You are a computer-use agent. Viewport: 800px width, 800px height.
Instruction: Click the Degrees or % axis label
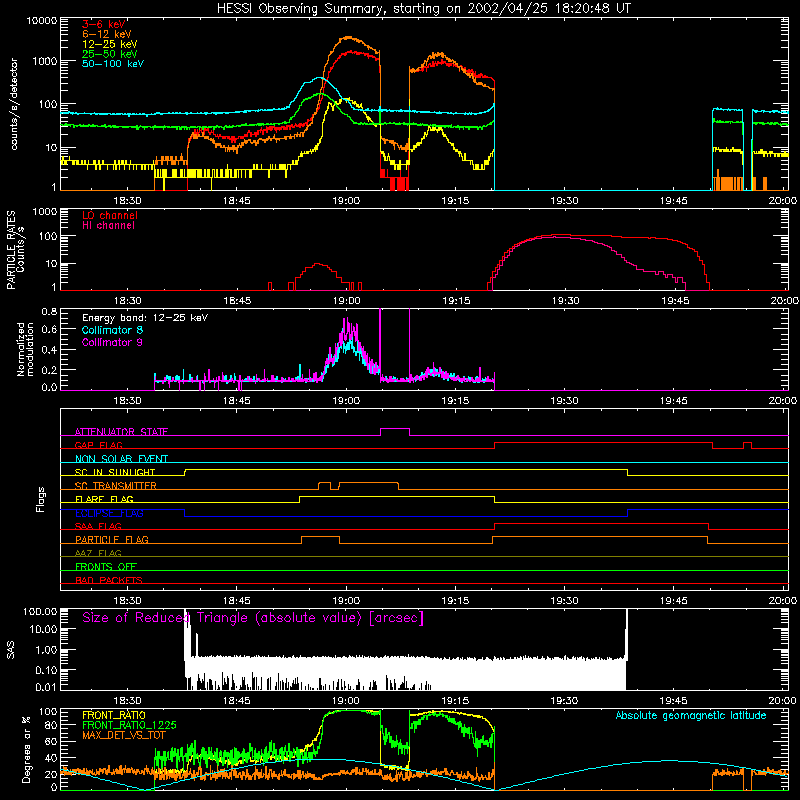[27, 750]
